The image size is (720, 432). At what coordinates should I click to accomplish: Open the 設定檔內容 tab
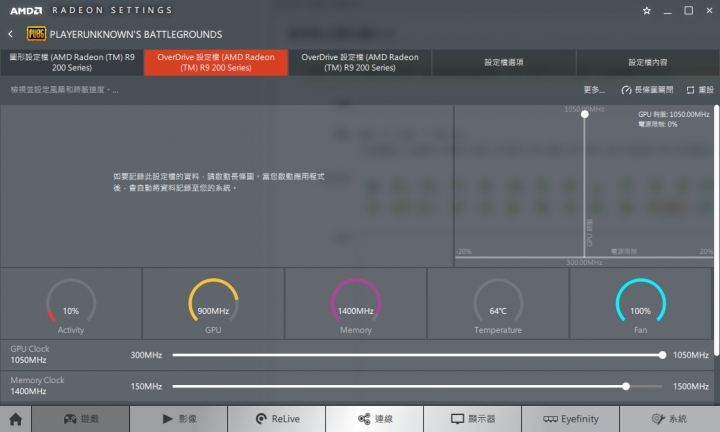647,62
